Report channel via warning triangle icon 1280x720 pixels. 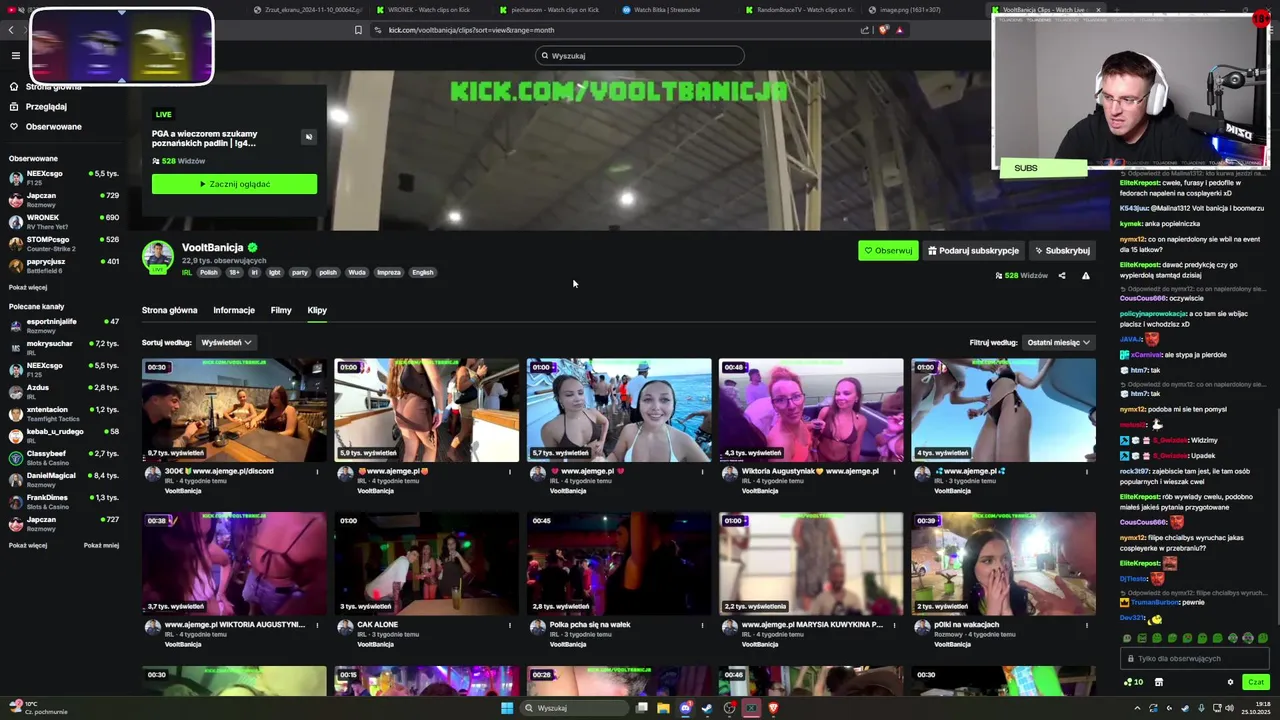(x=1085, y=276)
